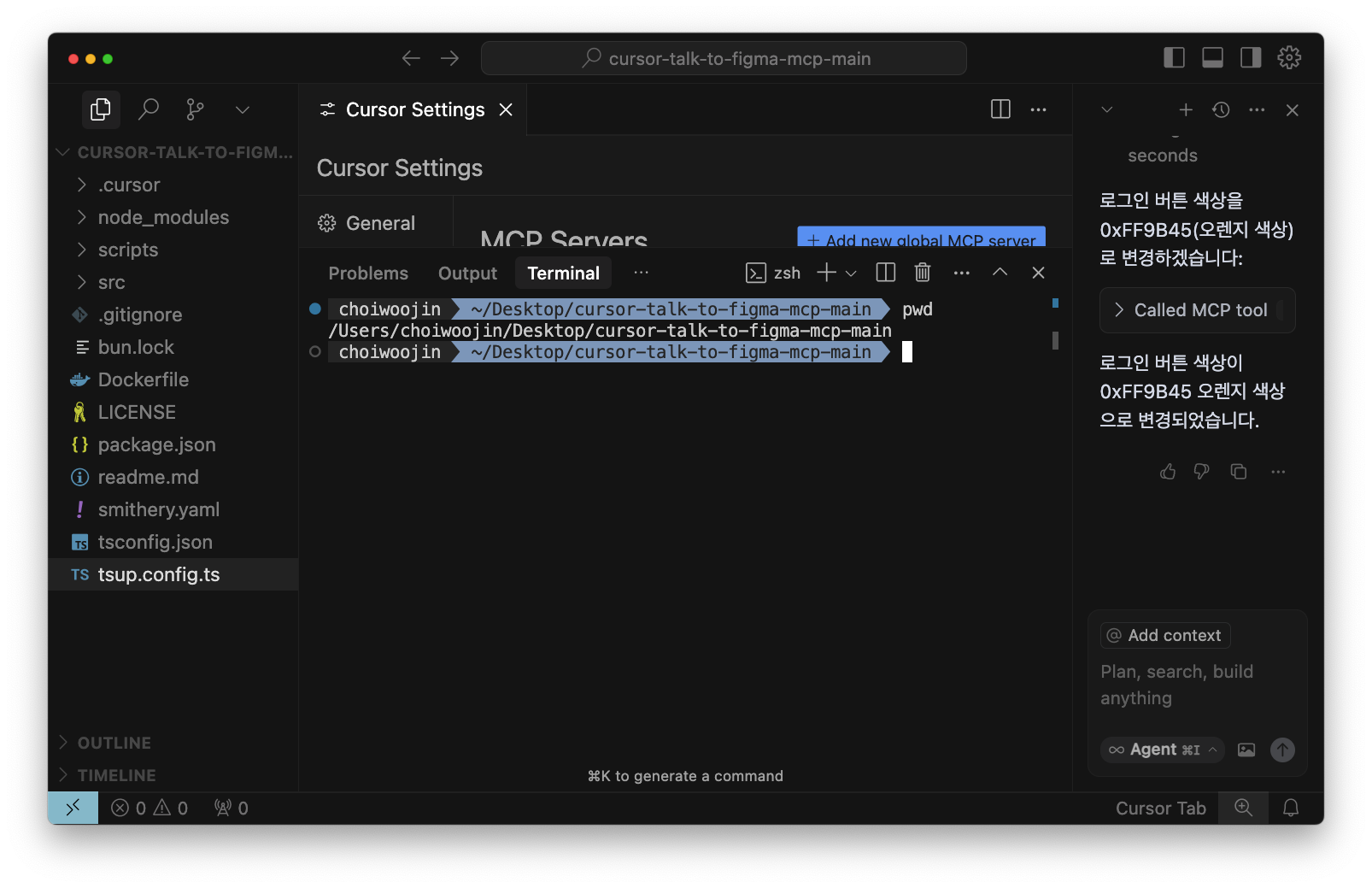Toggle the bottom panel layout

(1212, 57)
